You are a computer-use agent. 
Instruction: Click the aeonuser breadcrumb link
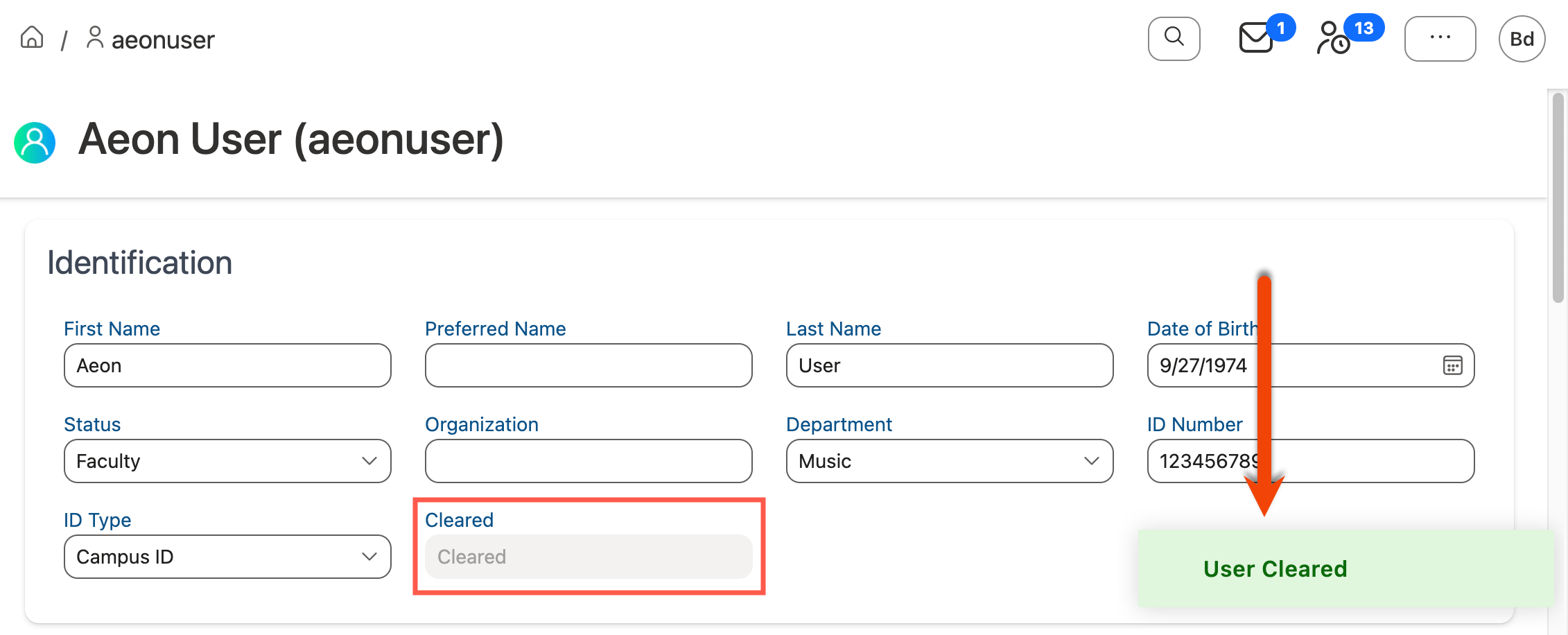(163, 40)
